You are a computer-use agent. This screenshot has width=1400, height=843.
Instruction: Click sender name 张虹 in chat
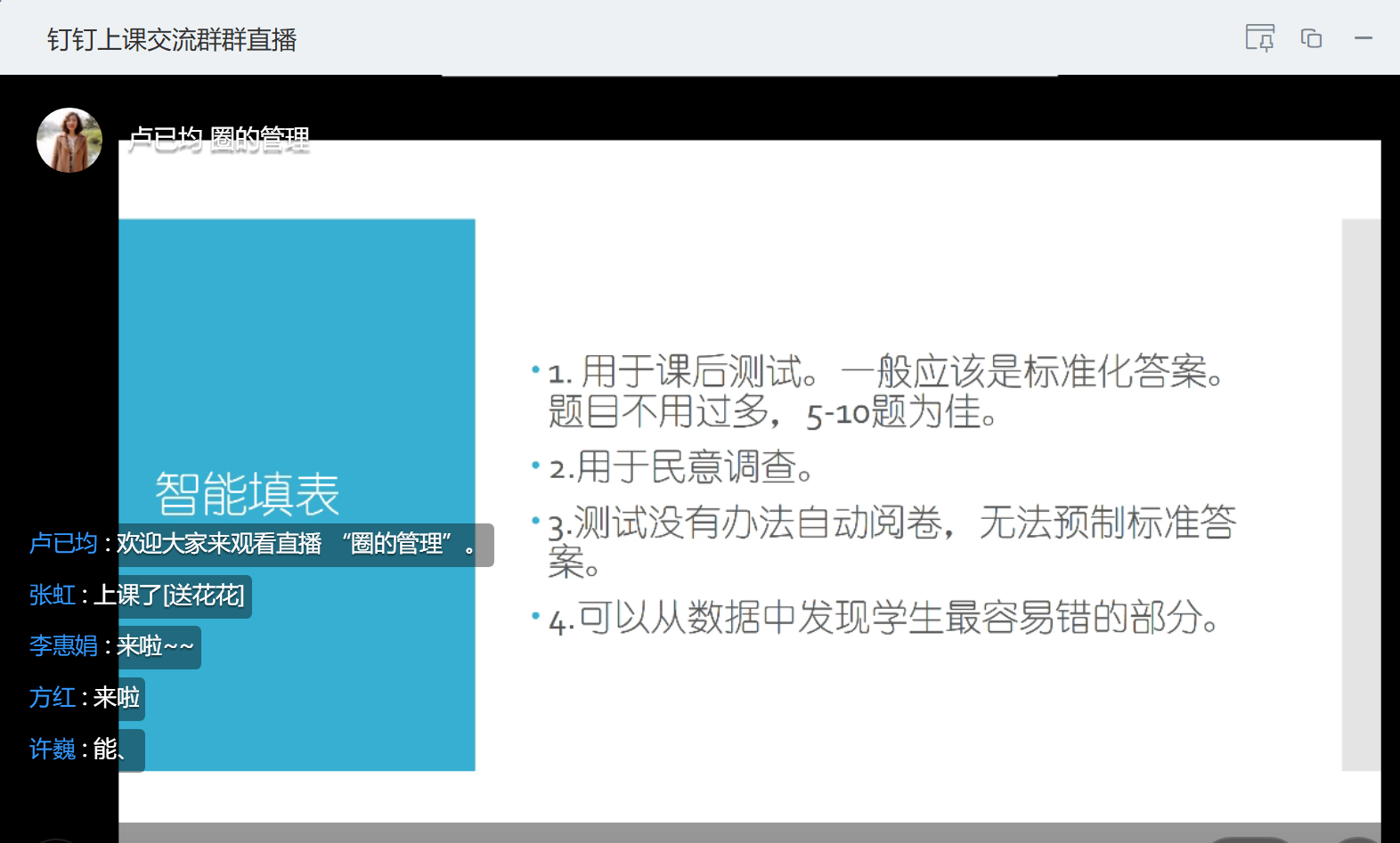click(x=52, y=596)
